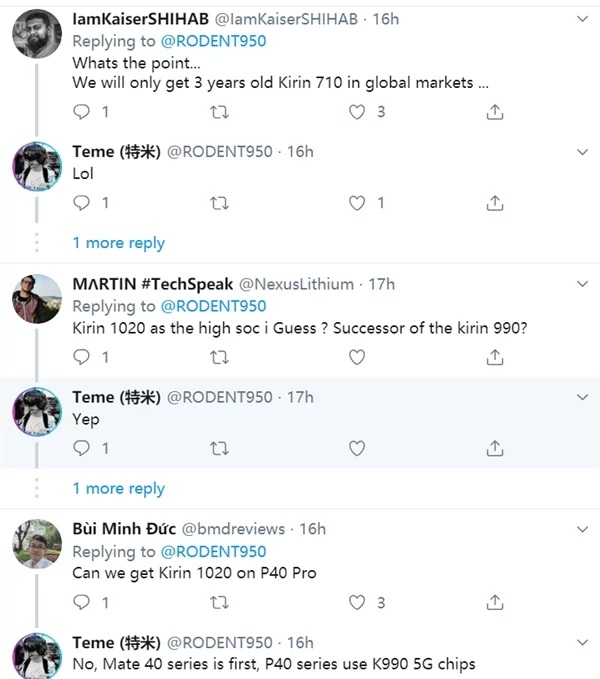
Task: Show 1 more reply under Teme's "Yep"
Action: (119, 488)
